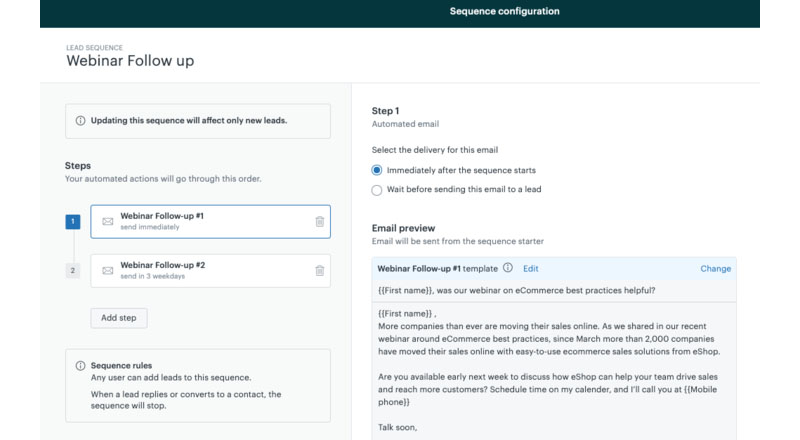Screen dimensions: 800x440
Task: Click the envelope icon on Follow-up #1
Action: (108, 221)
